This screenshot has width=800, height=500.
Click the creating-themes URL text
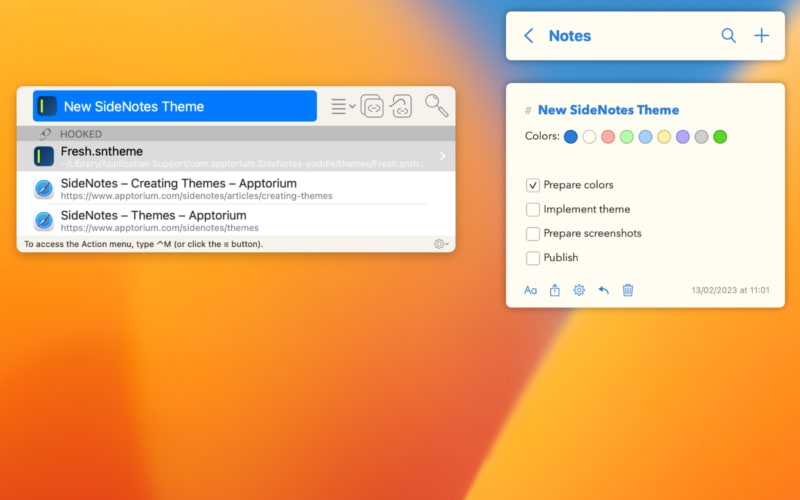click(196, 196)
